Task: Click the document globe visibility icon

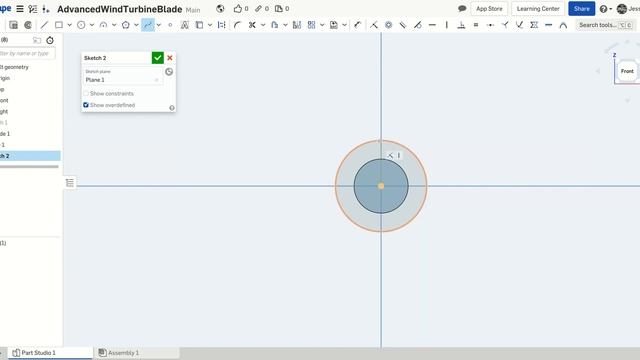Action: (220, 9)
